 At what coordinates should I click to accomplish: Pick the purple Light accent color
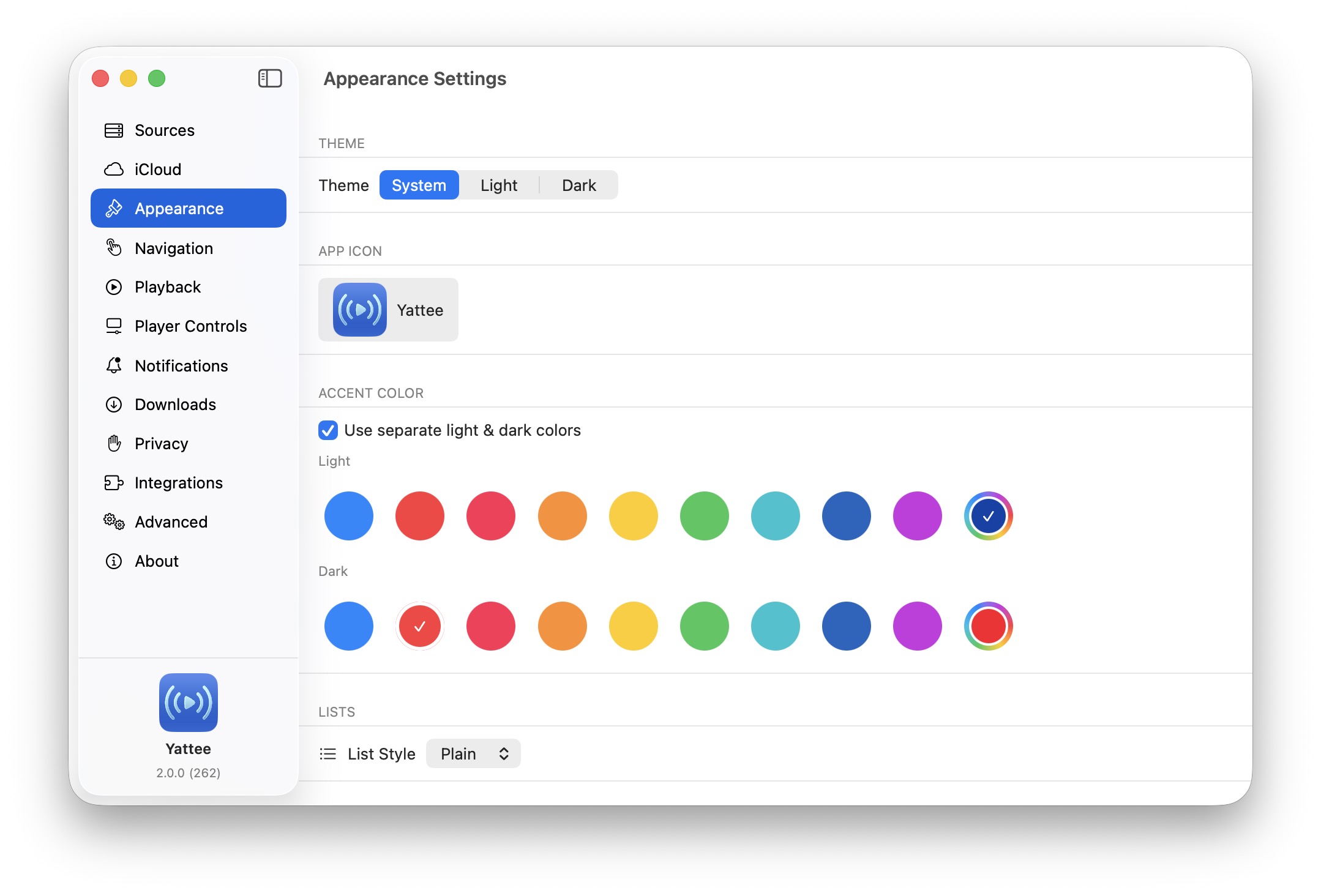click(918, 516)
